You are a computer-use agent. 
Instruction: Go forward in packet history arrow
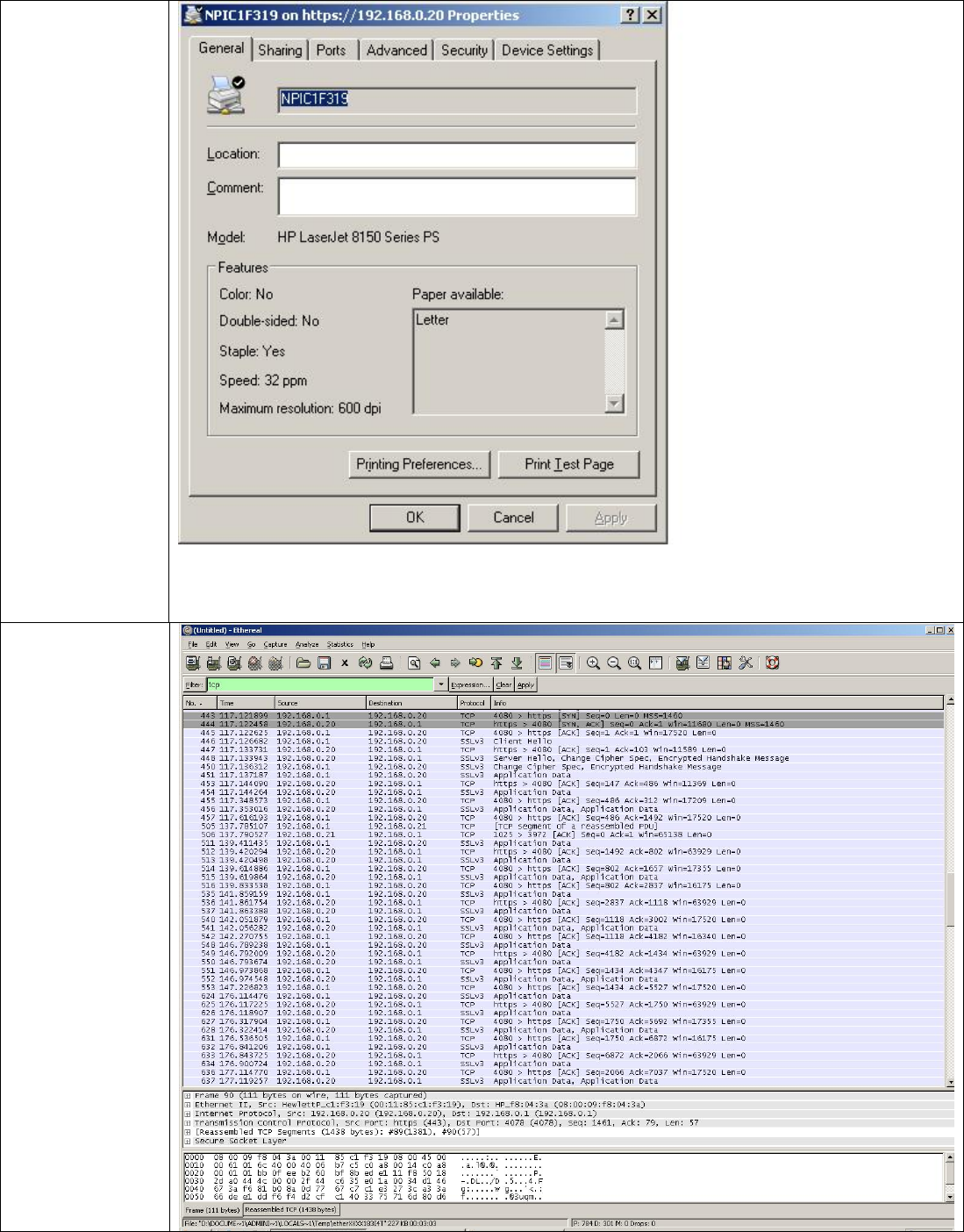455,663
